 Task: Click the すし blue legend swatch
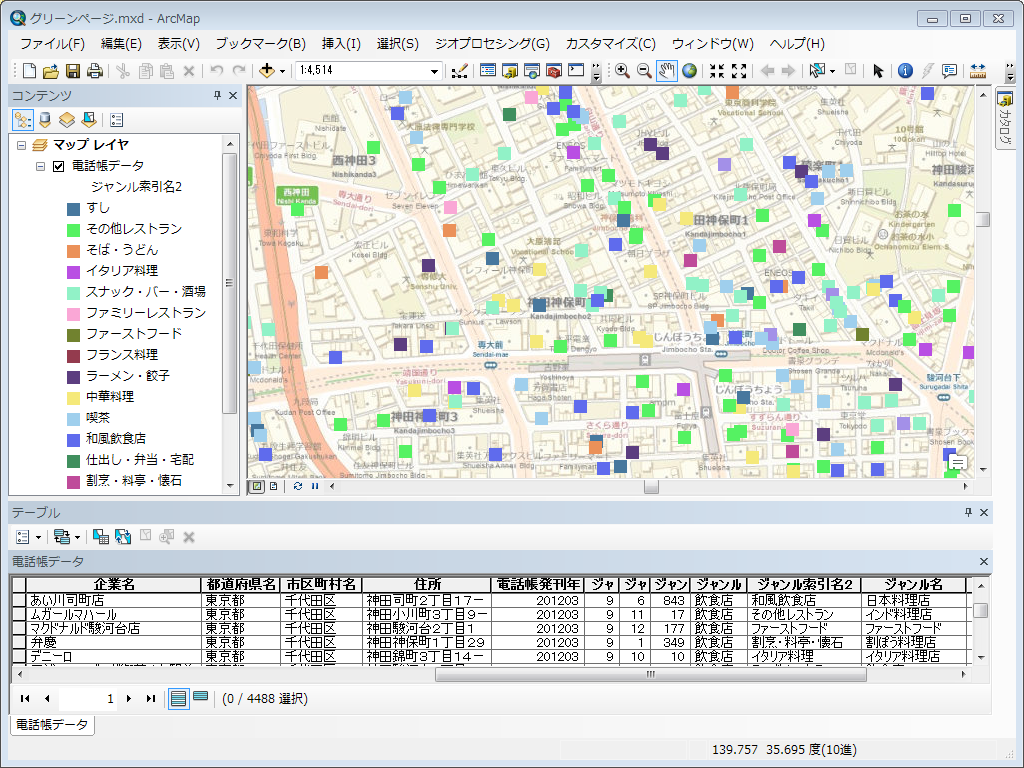tap(74, 209)
